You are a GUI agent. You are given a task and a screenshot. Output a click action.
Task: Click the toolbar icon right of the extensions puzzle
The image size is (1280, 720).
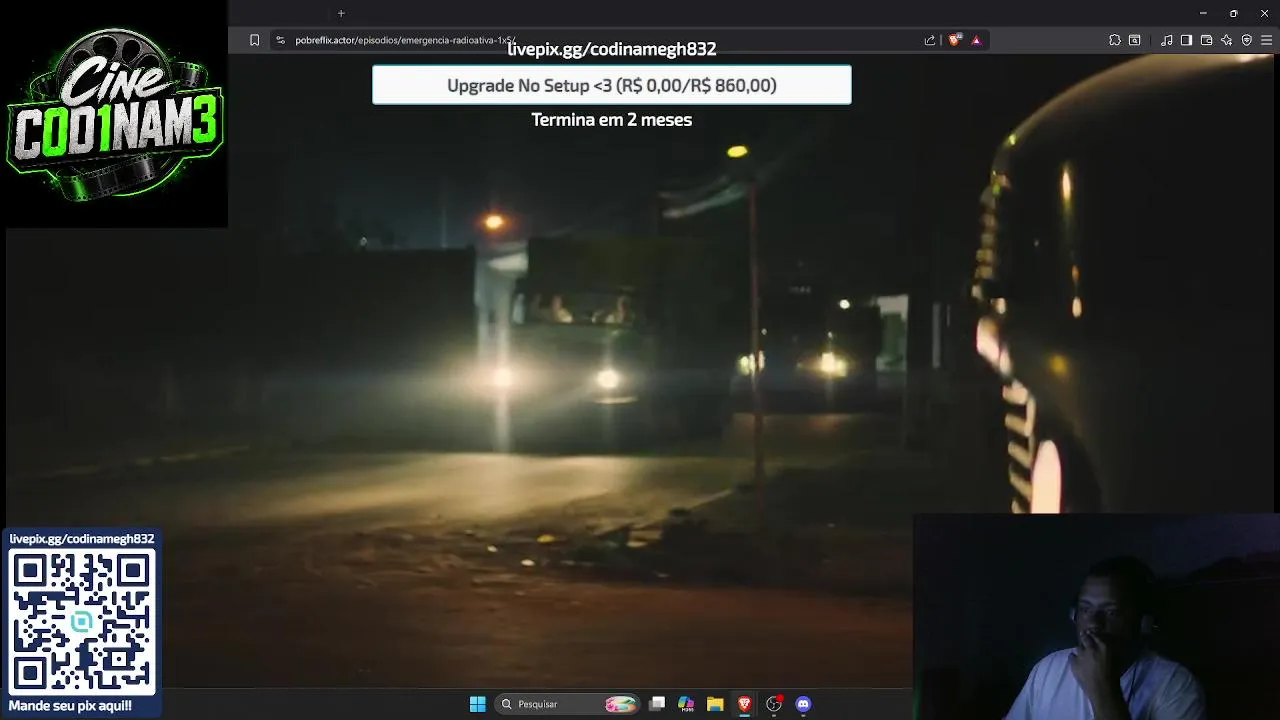1135,40
